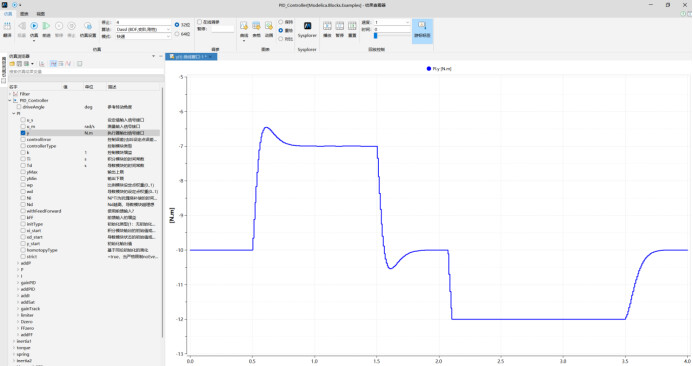693x366 pixels.
Task: Click the 动画 animation window icon
Action: point(269,26)
